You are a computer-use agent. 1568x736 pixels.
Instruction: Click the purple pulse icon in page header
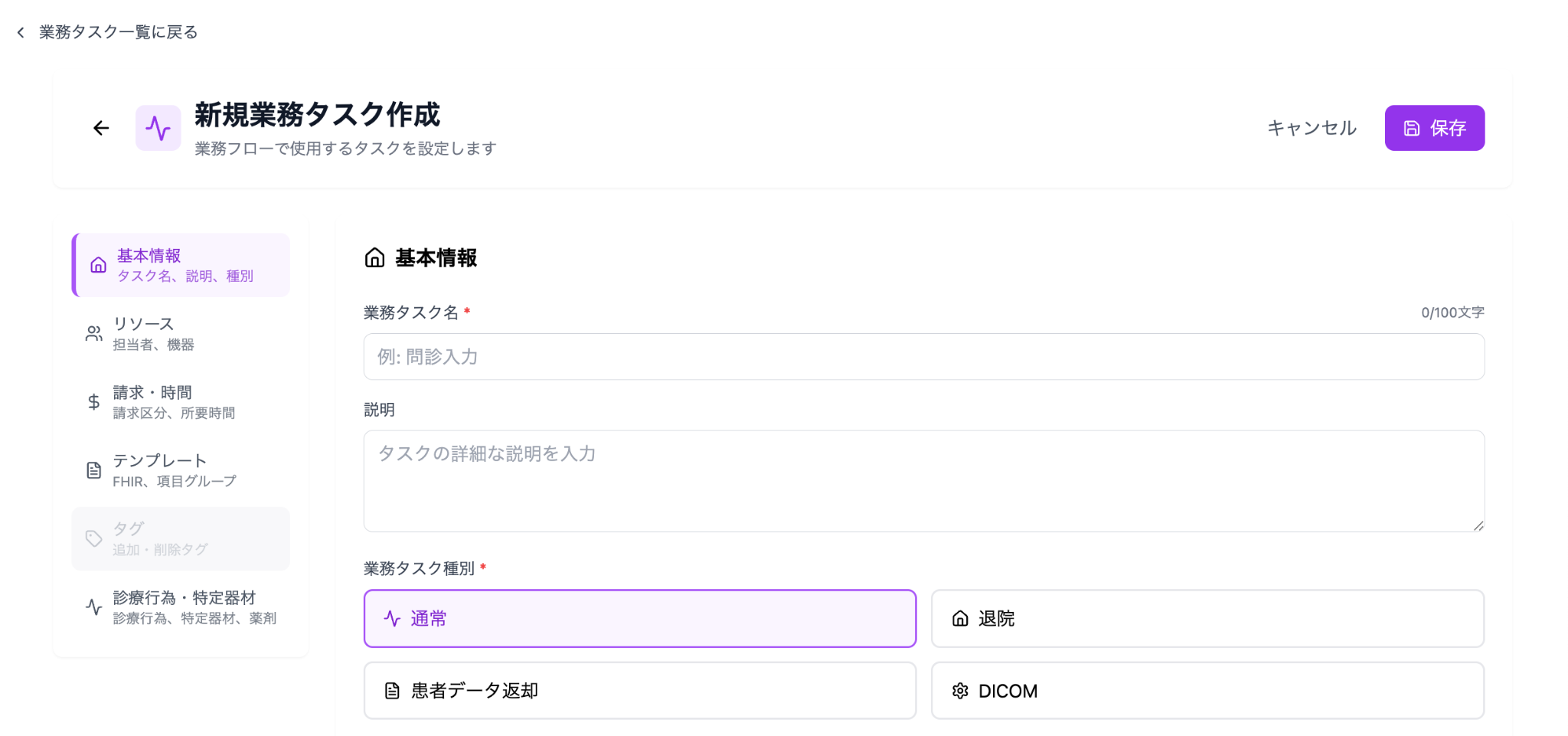(x=158, y=127)
